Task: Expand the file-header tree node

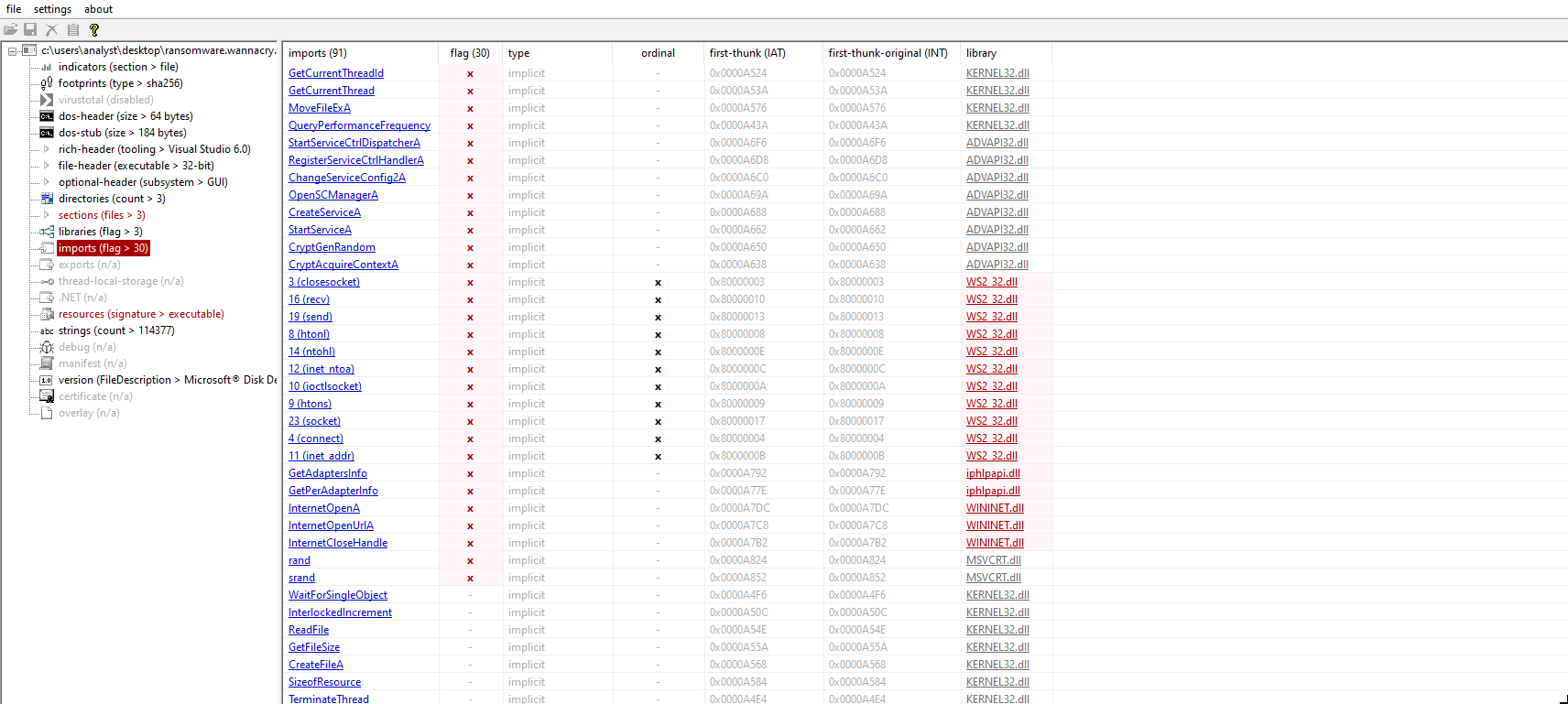Action: point(47,166)
